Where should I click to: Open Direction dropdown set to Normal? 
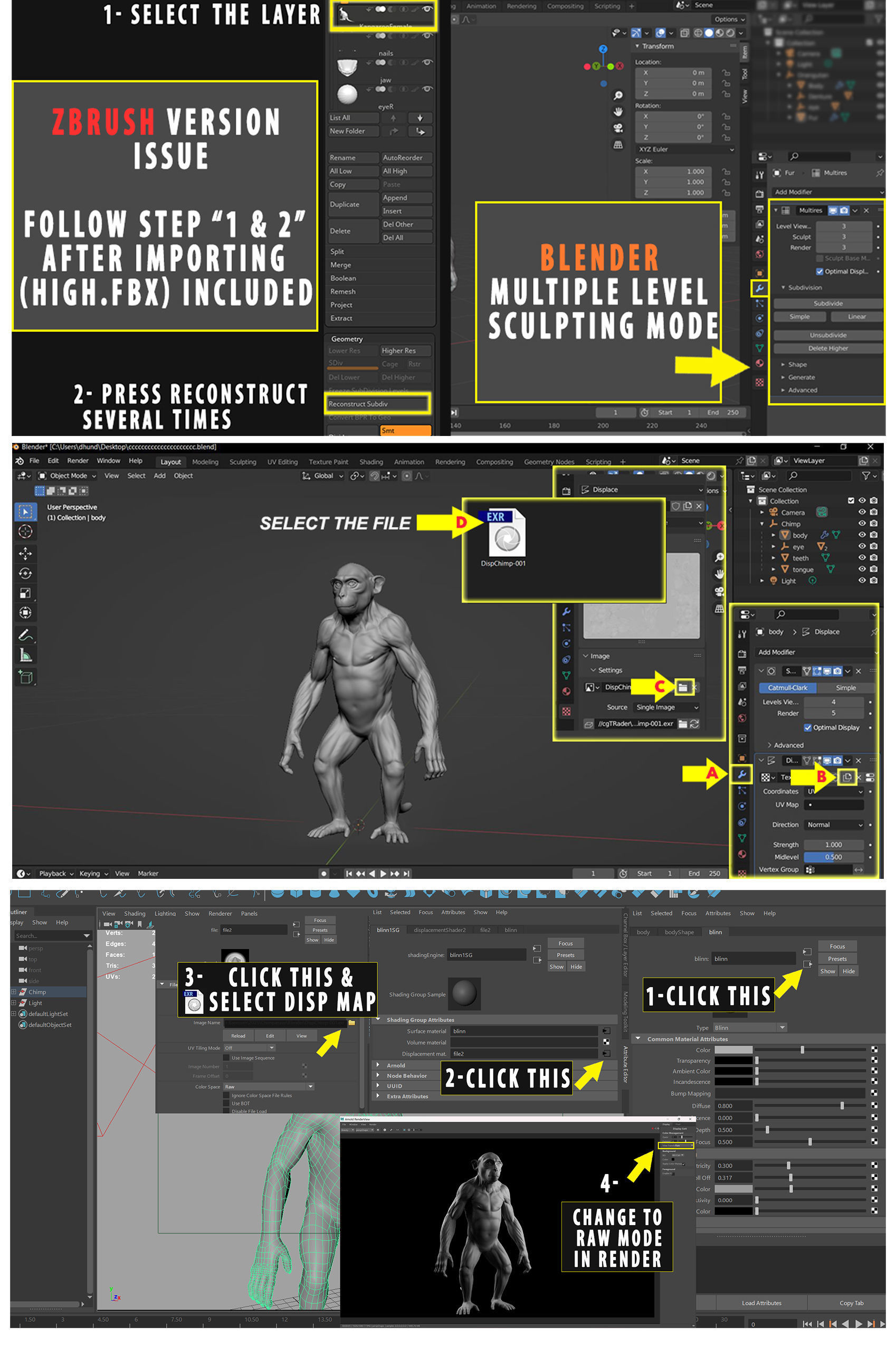(834, 825)
